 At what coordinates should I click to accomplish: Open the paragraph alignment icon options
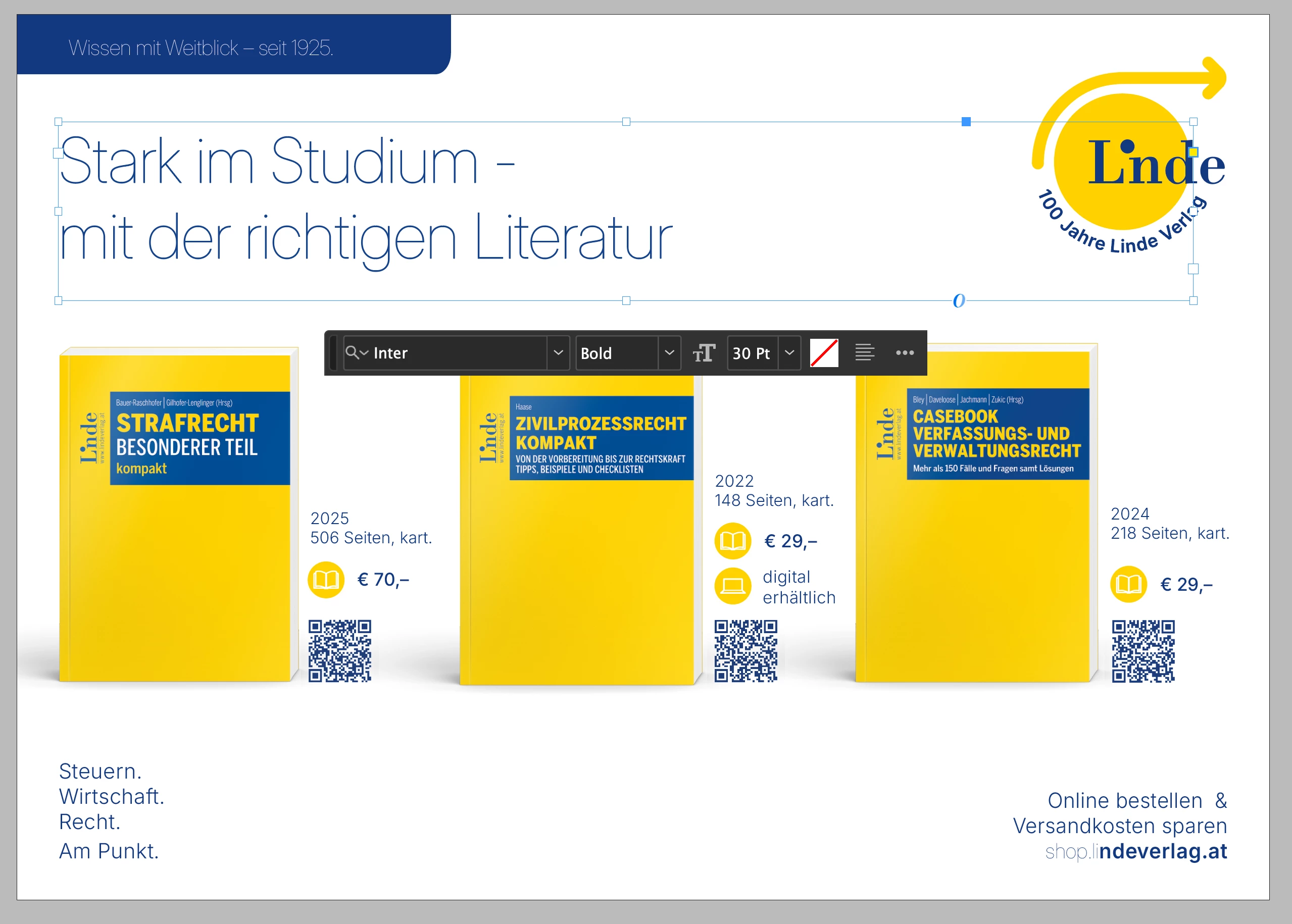coord(864,353)
